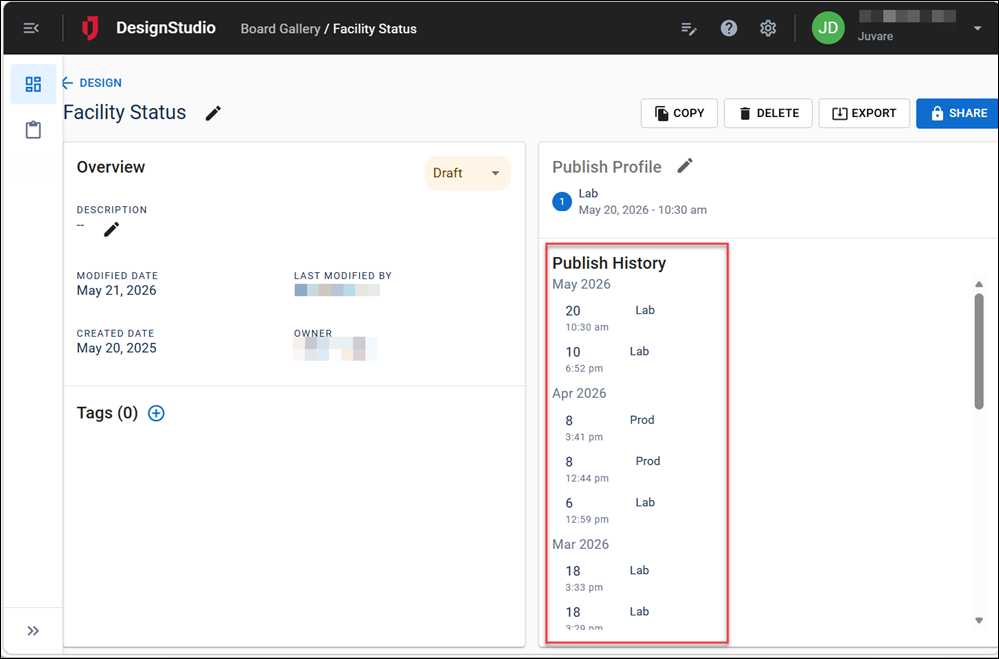The height and width of the screenshot is (659, 999).
Task: Select Apr 8 12:44 pm Prod entry
Action: (613, 468)
